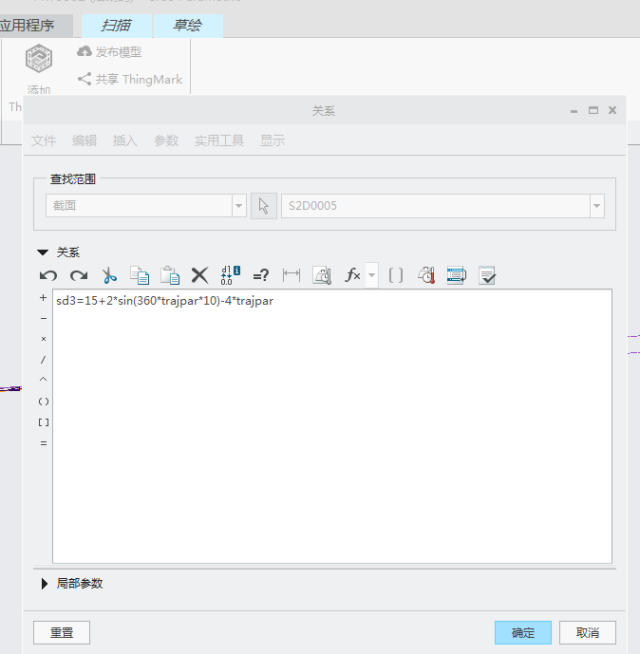Switch to the 草绘 ribbon tab
This screenshot has width=640, height=654.
click(188, 26)
